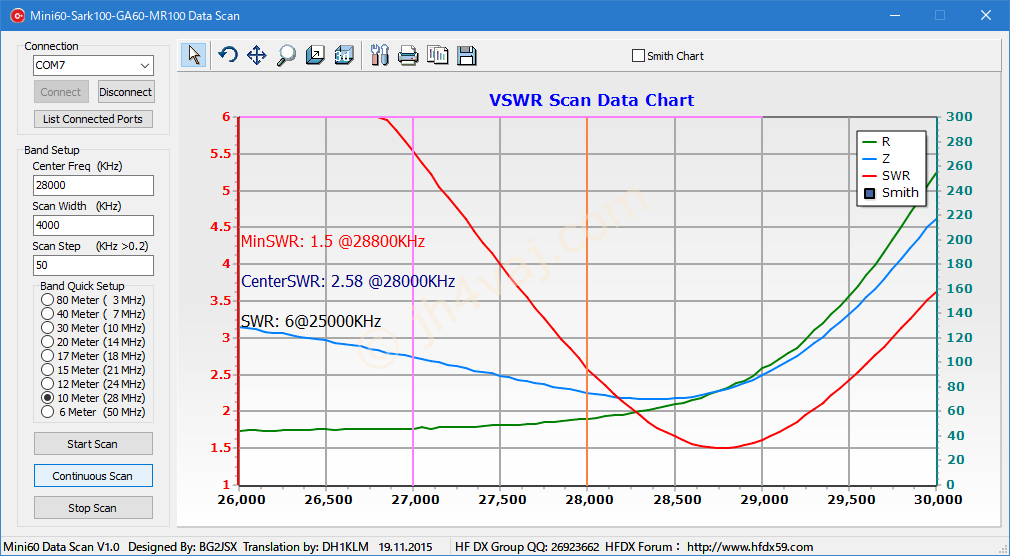The width and height of the screenshot is (1010, 556).
Task: Select 12 Meter (24 MHz) band
Action: [x=47, y=384]
